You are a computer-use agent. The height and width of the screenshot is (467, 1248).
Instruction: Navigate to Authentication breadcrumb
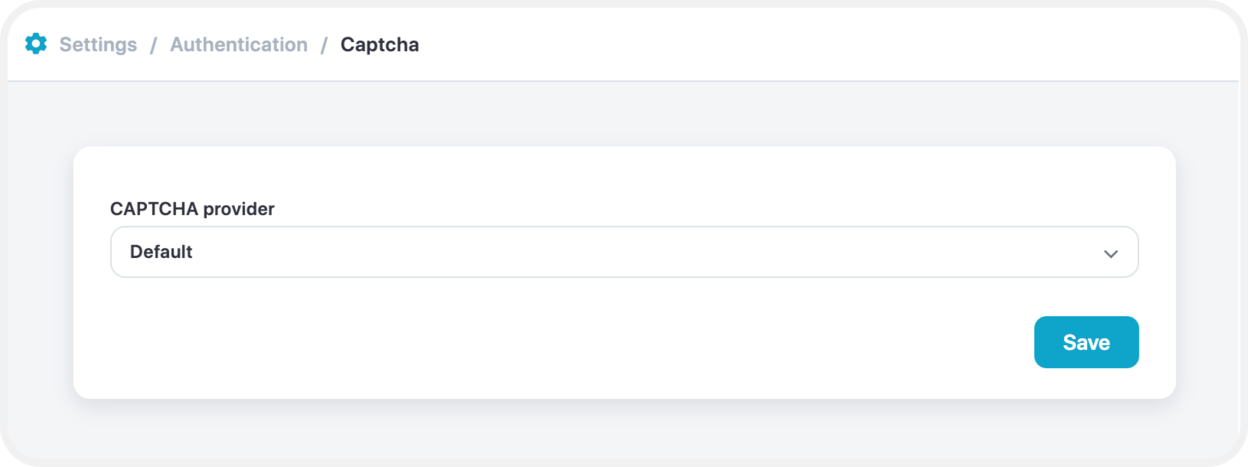239,45
